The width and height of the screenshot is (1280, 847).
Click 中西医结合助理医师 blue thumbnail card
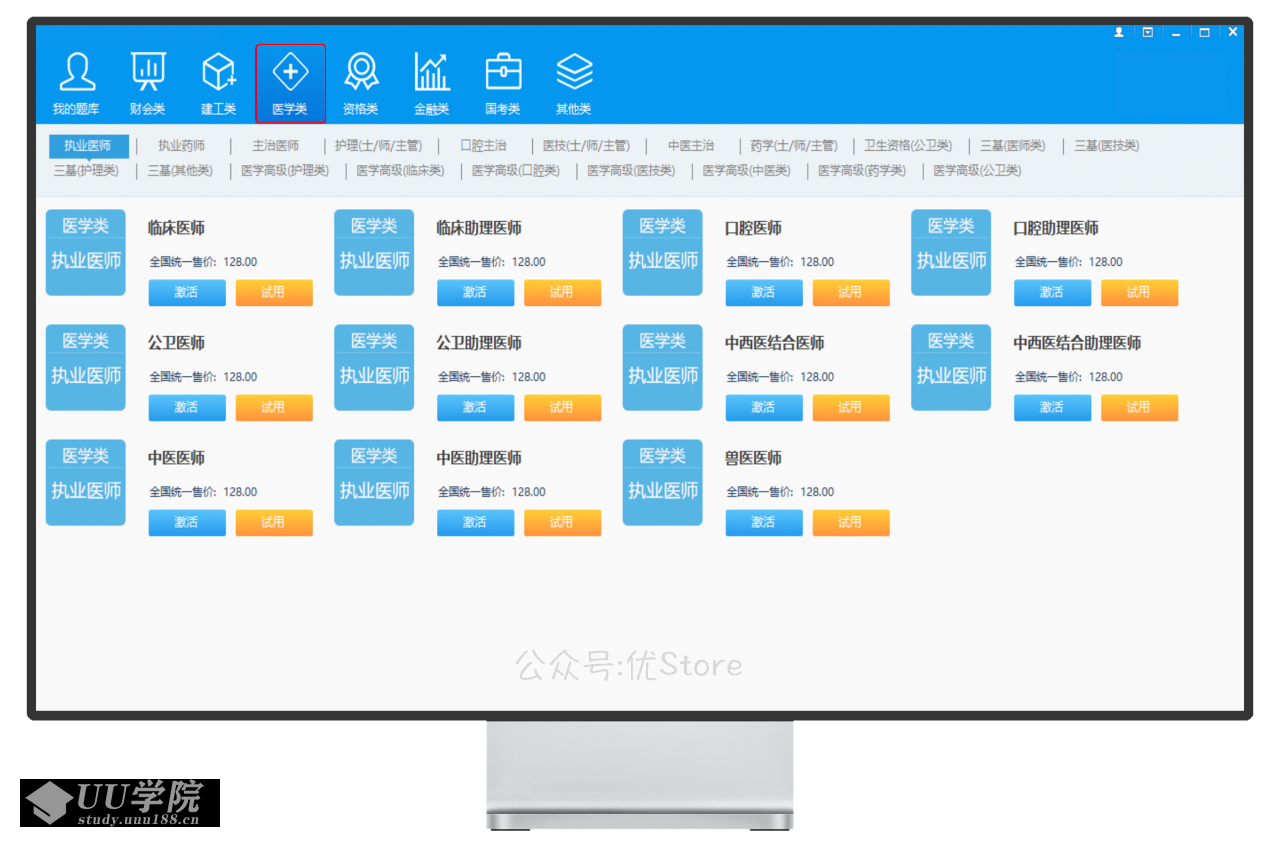tap(951, 367)
